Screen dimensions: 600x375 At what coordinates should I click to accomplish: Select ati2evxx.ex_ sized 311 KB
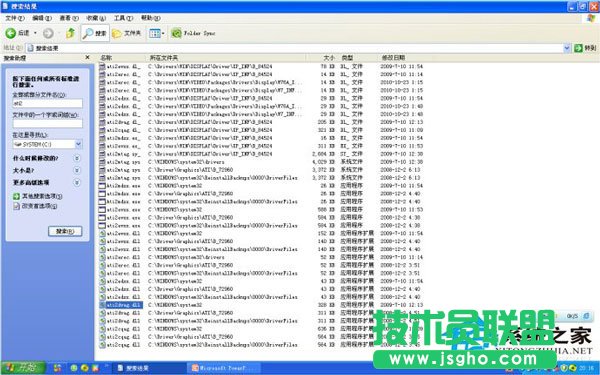124,146
